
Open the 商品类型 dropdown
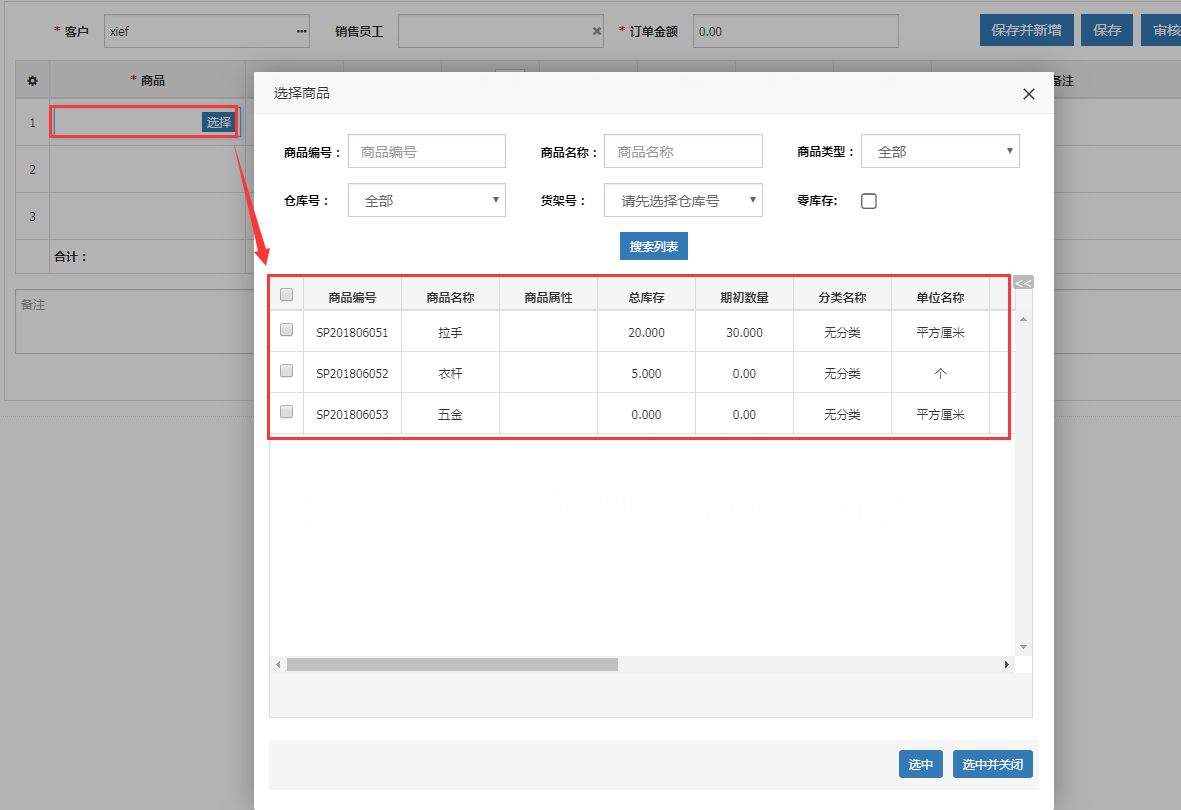(940, 151)
